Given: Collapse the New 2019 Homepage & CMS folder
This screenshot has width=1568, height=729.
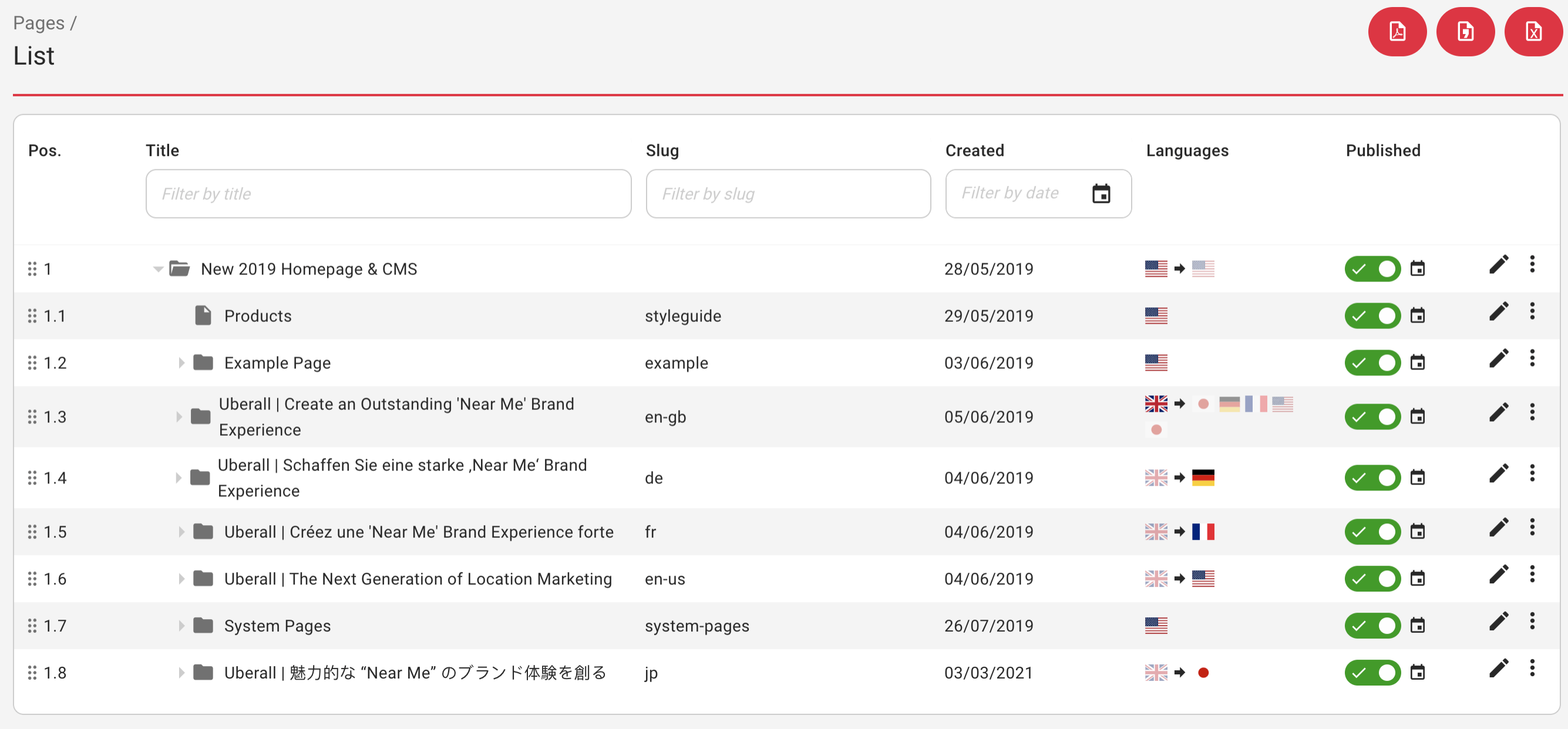Looking at the screenshot, I should pyautogui.click(x=157, y=268).
